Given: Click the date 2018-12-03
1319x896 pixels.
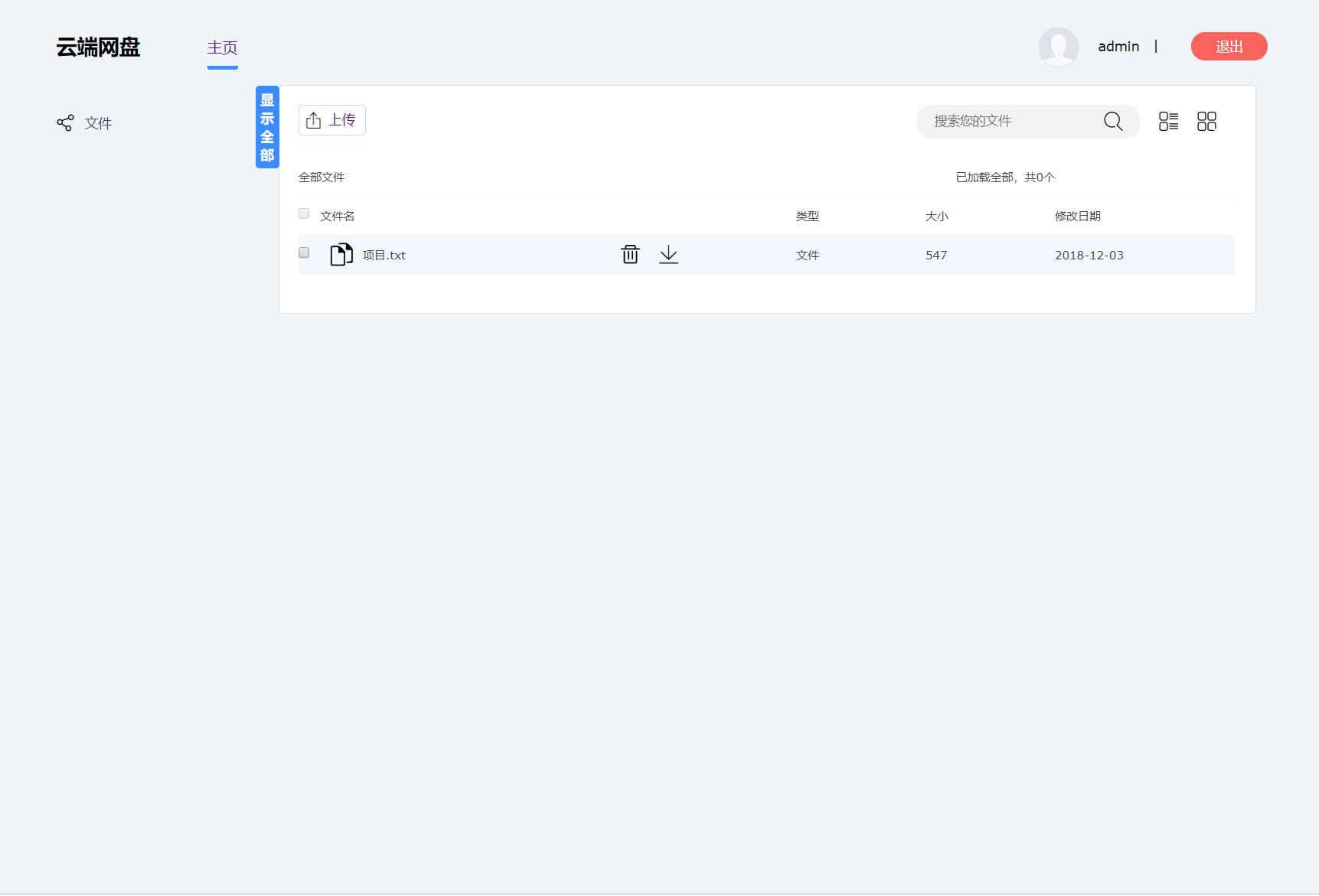Looking at the screenshot, I should pos(1089,256).
